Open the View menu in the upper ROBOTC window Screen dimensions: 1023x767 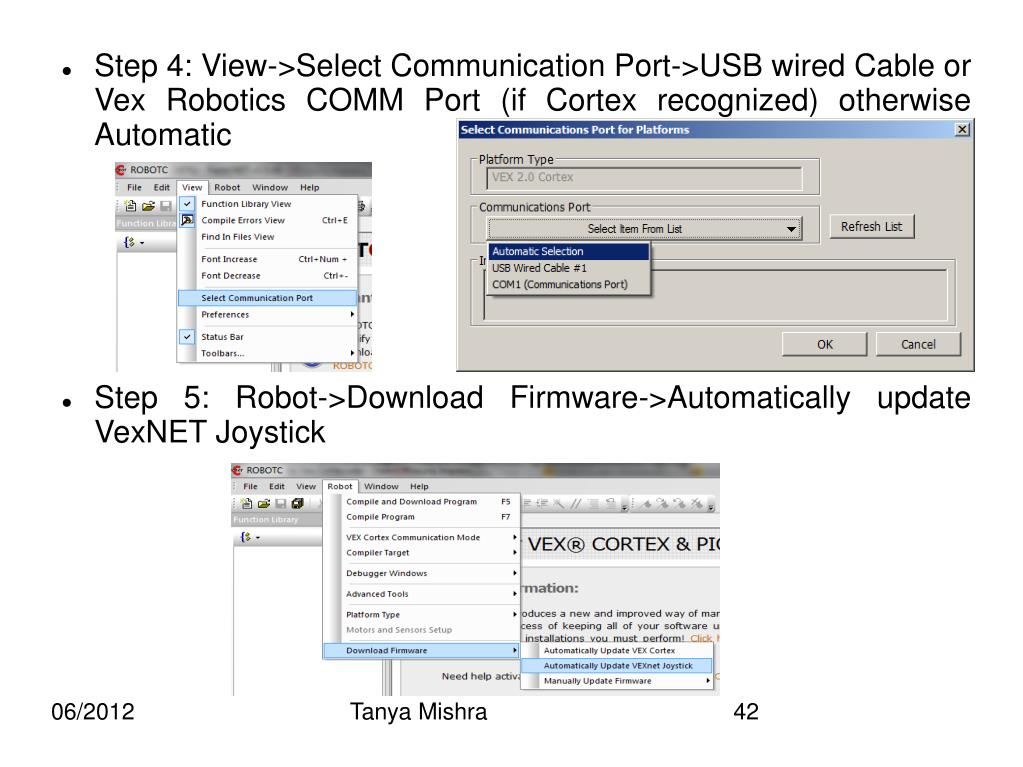click(192, 187)
